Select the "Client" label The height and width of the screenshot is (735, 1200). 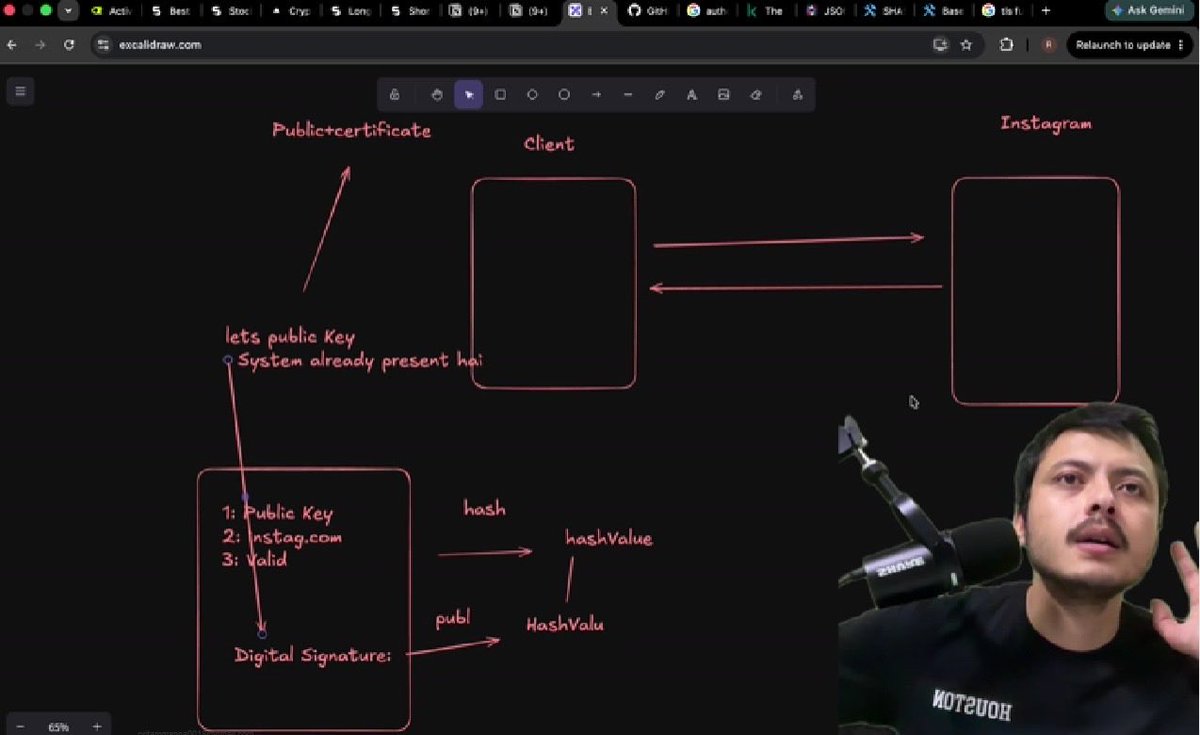(x=549, y=144)
